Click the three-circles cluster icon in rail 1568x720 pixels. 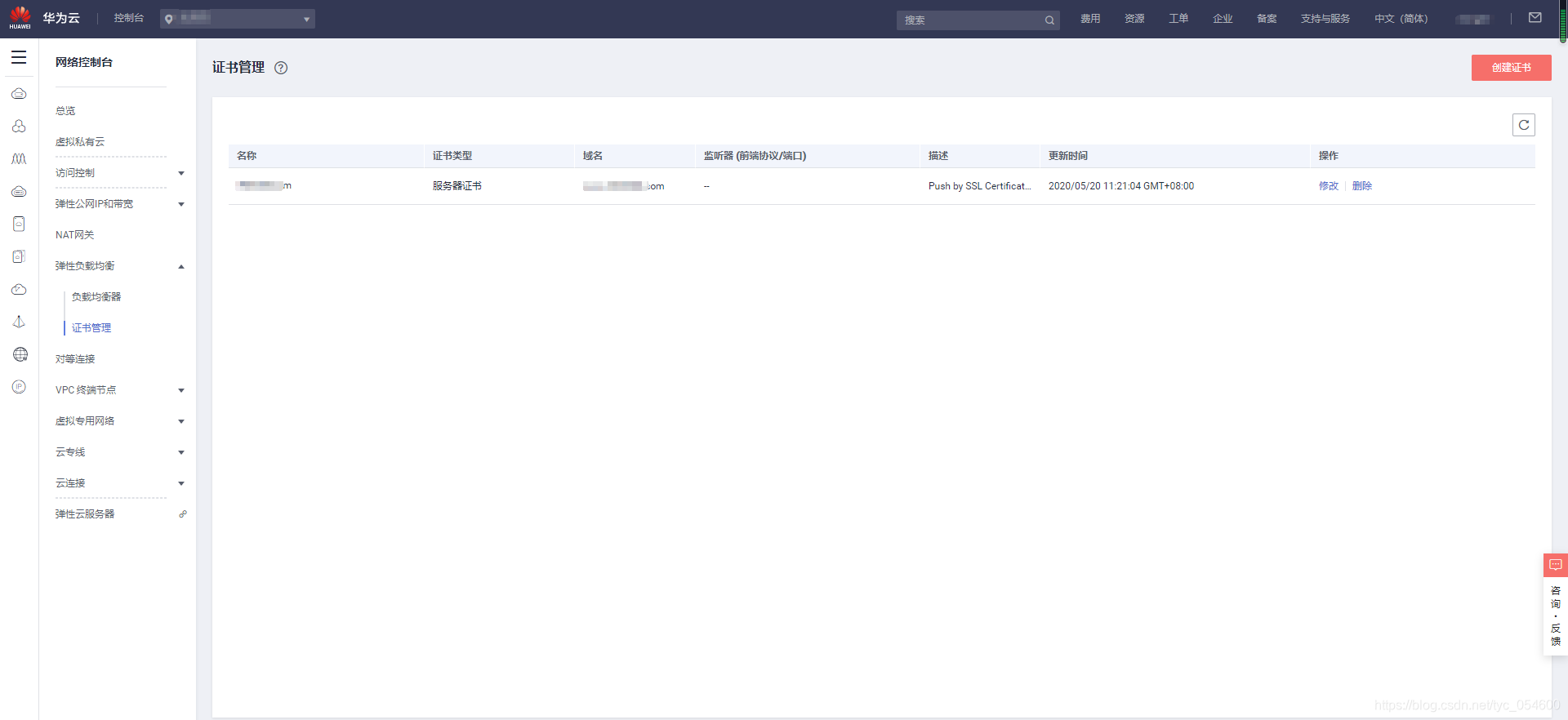pos(19,127)
